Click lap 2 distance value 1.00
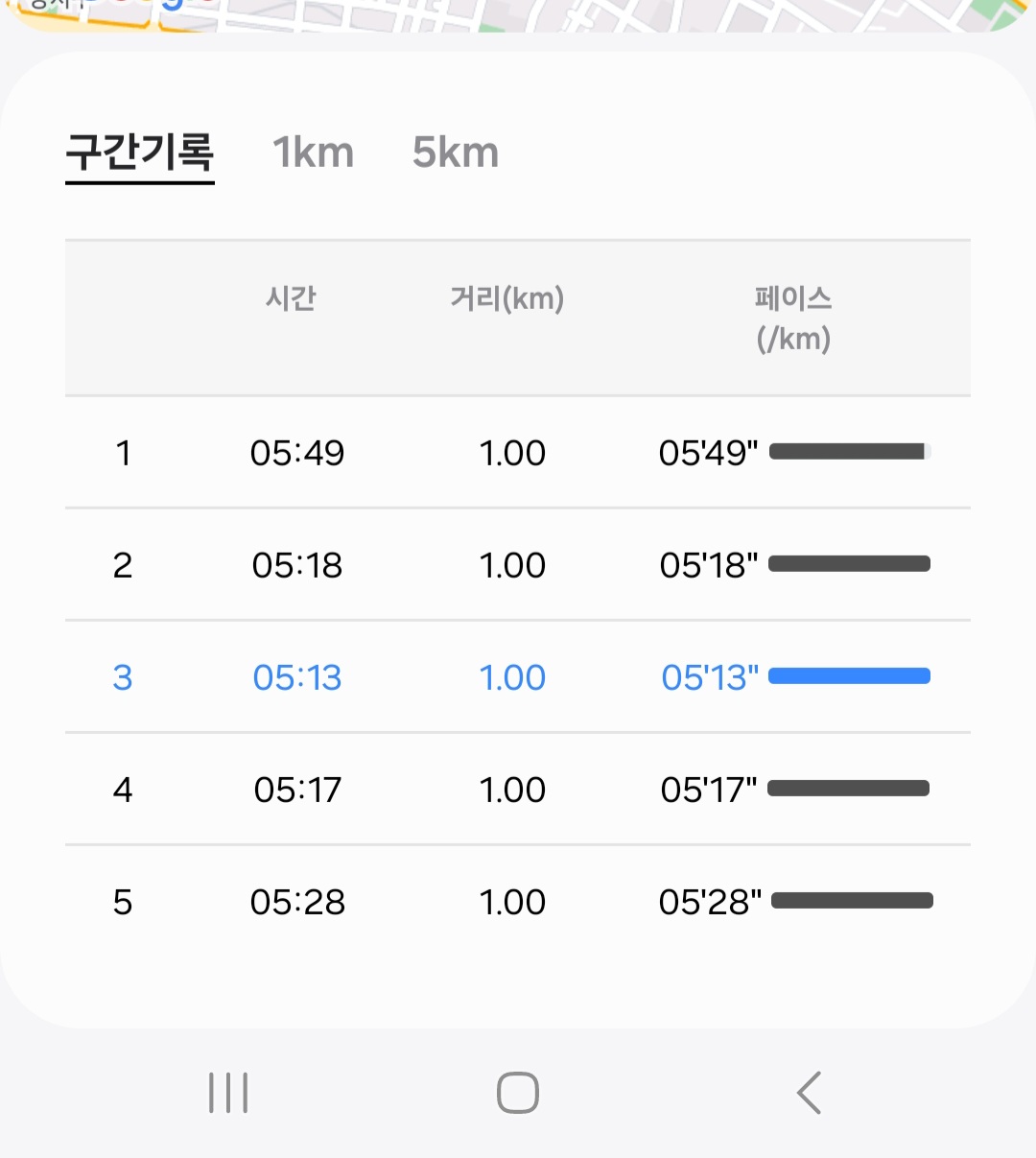Image resolution: width=1036 pixels, height=1158 pixels. click(x=512, y=565)
